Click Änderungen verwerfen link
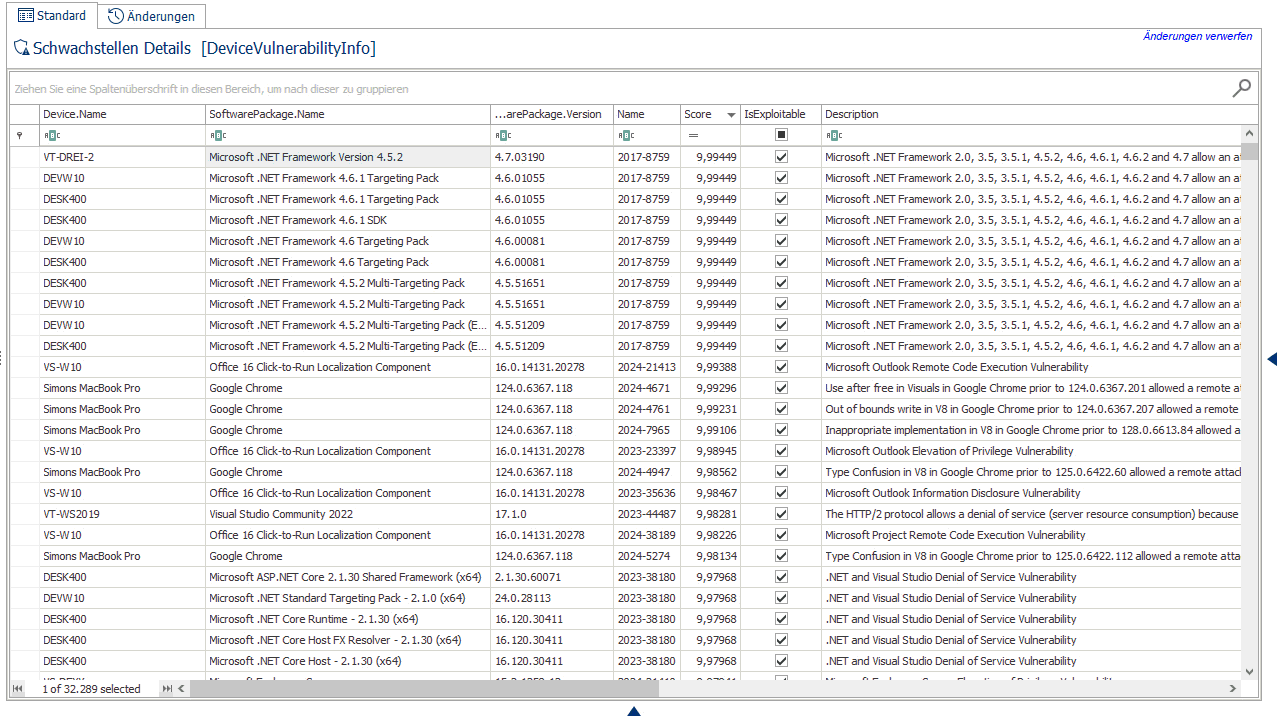Image resolution: width=1280 pixels, height=720 pixels. pos(1197,36)
